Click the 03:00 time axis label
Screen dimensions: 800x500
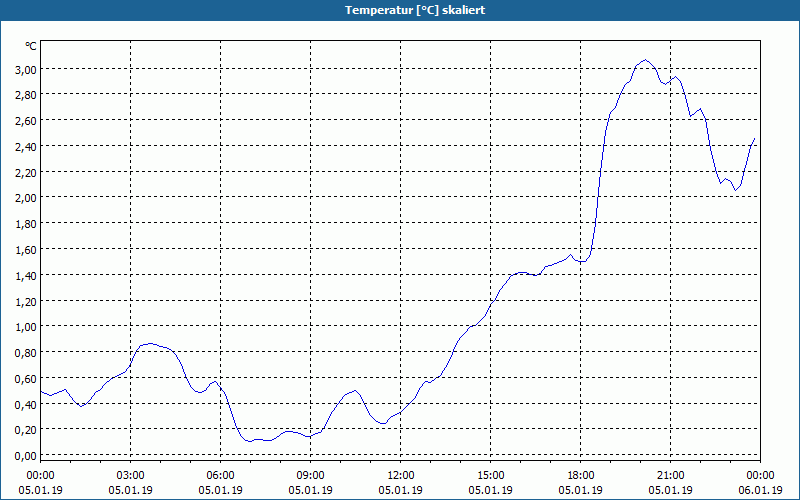pos(131,476)
